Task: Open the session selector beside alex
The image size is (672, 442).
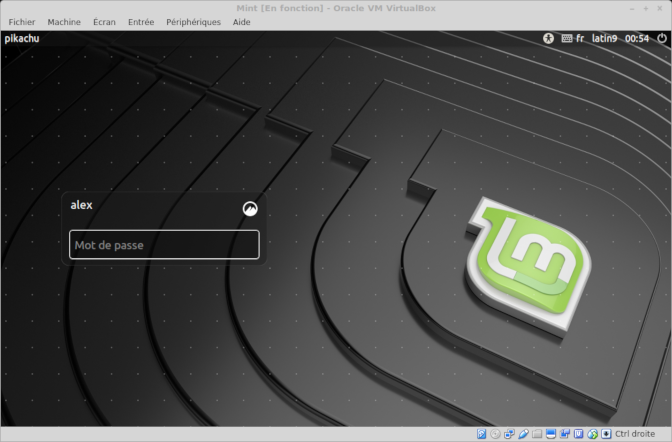Action: [x=250, y=208]
